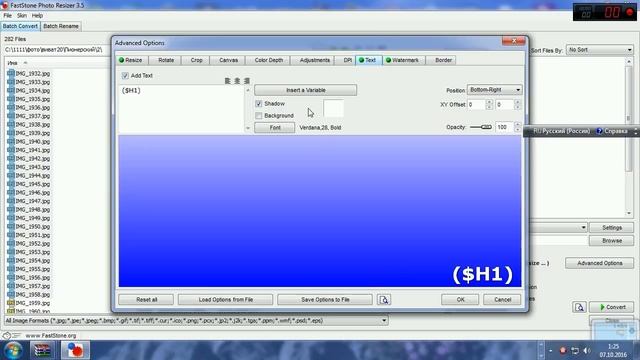640x360 pixels.
Task: Click the Settings button
Action: tap(611, 228)
